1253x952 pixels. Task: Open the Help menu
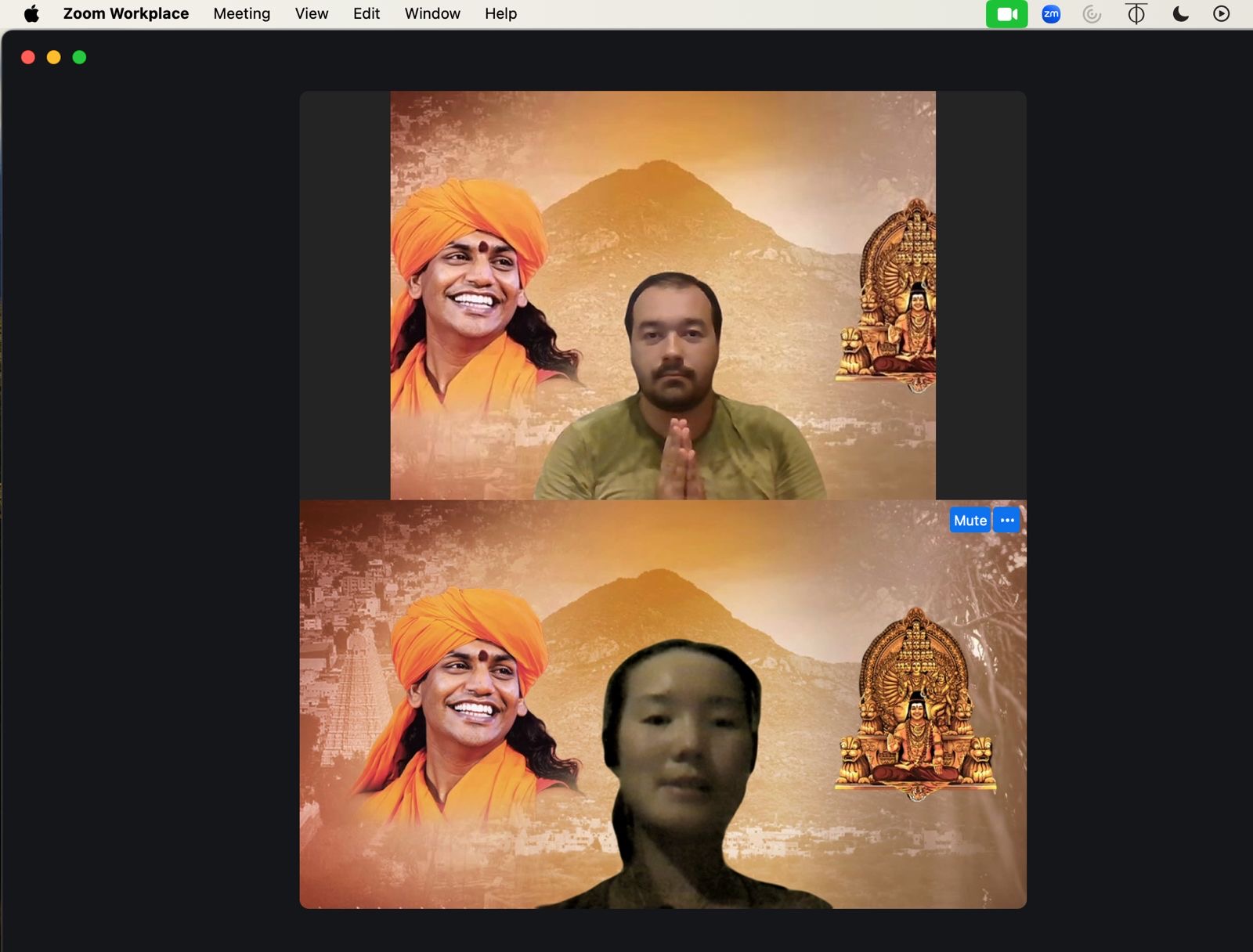click(500, 14)
